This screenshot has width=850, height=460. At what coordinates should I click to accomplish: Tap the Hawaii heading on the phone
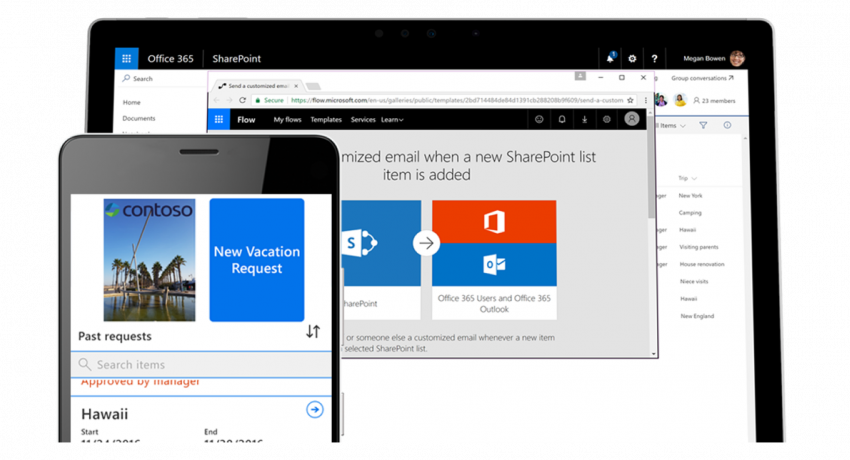click(105, 414)
